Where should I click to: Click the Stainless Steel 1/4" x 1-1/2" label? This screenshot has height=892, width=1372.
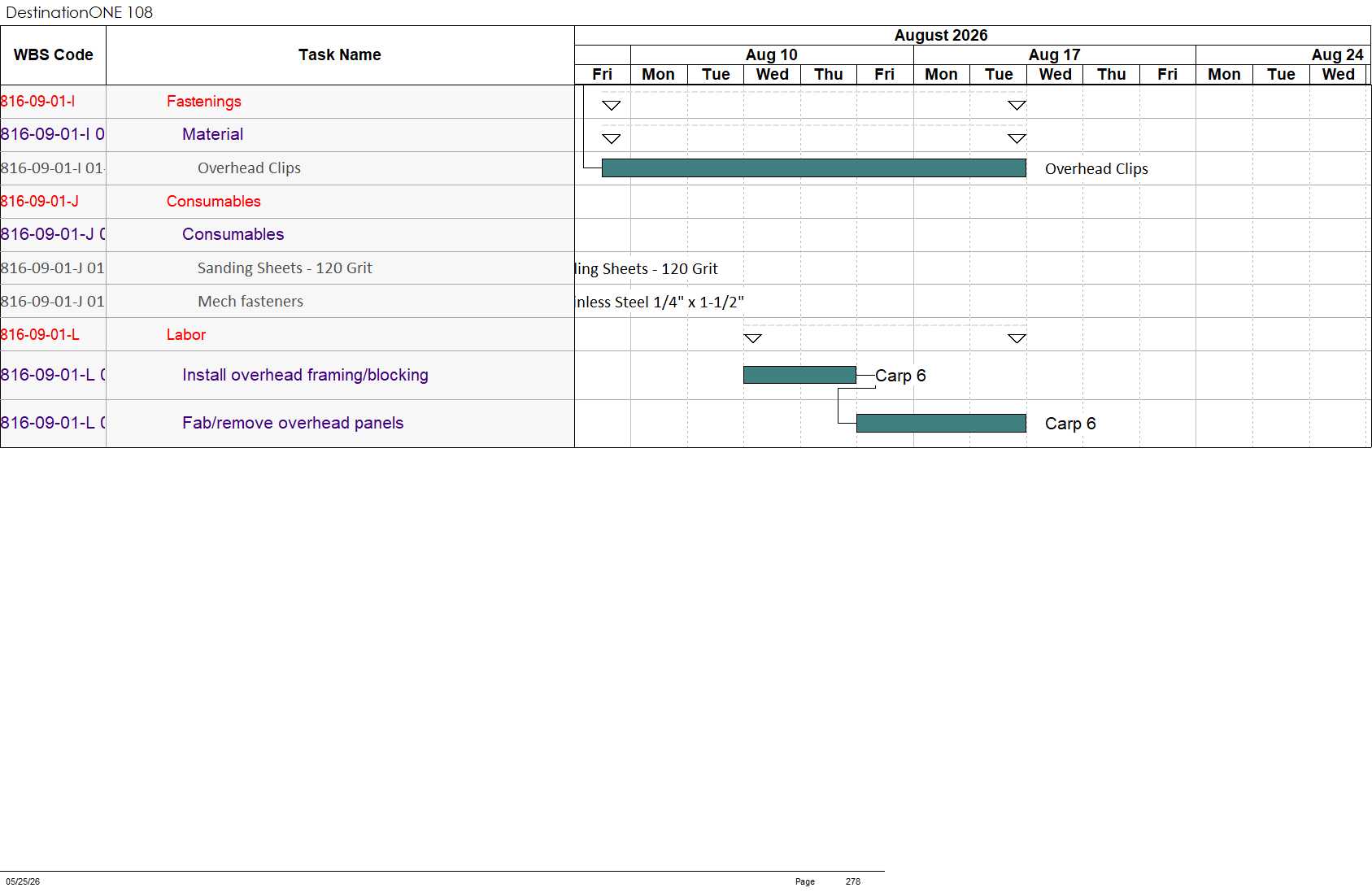point(660,302)
